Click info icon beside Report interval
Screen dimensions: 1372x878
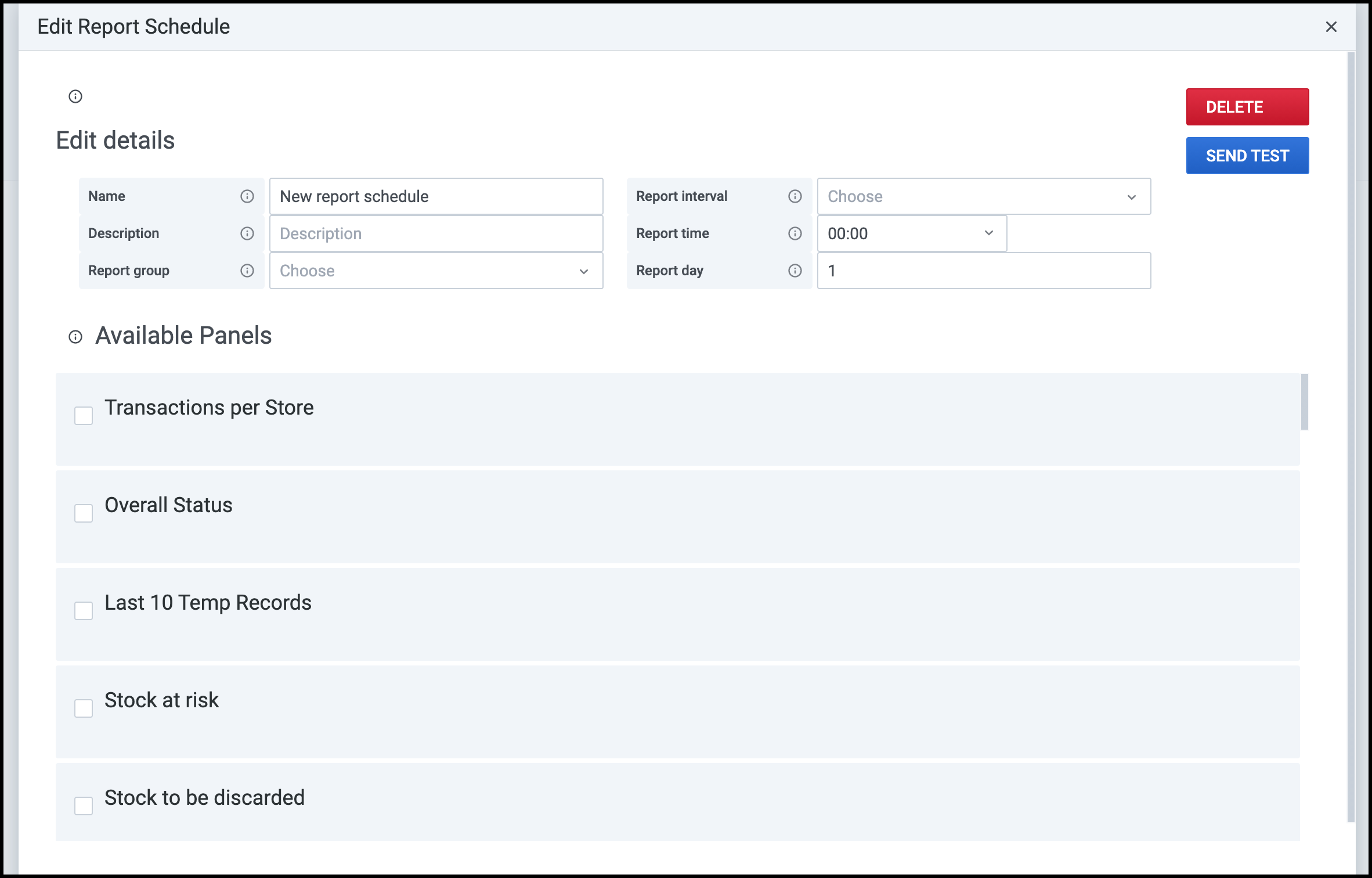795,196
